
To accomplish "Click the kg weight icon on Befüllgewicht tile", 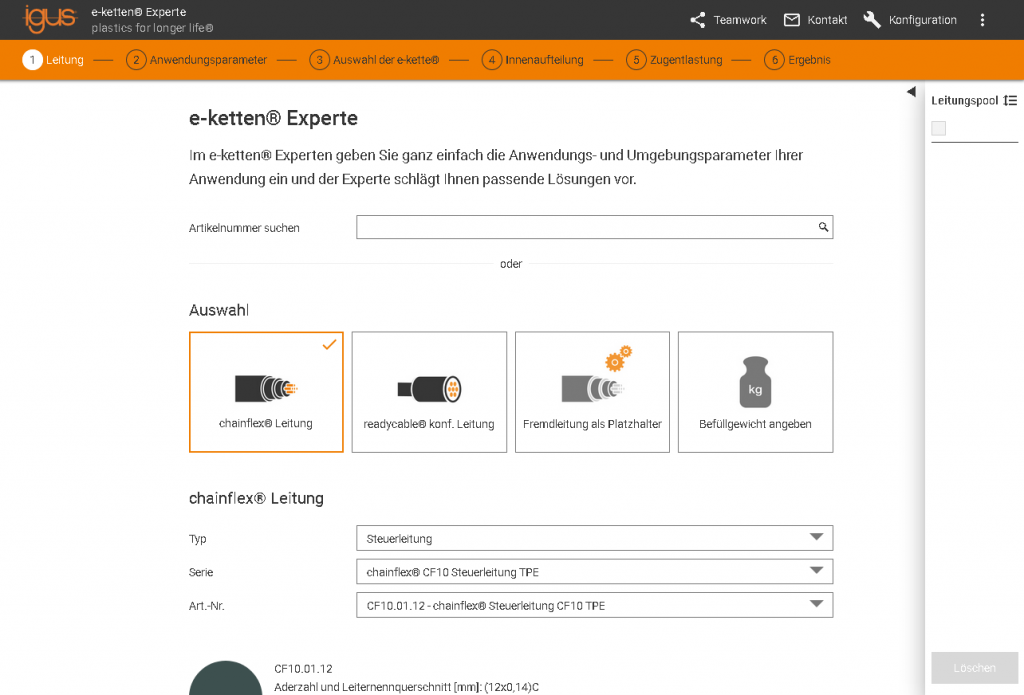I will (755, 379).
